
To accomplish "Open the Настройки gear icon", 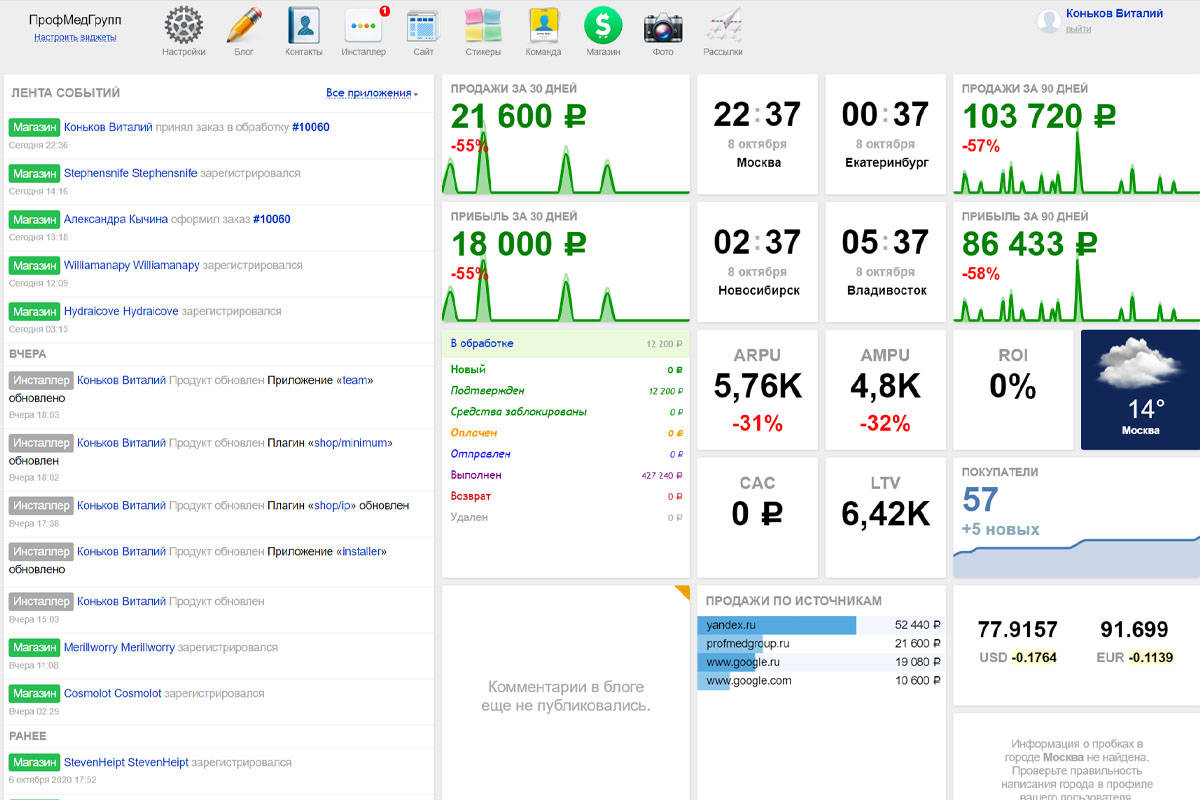I will [x=184, y=26].
